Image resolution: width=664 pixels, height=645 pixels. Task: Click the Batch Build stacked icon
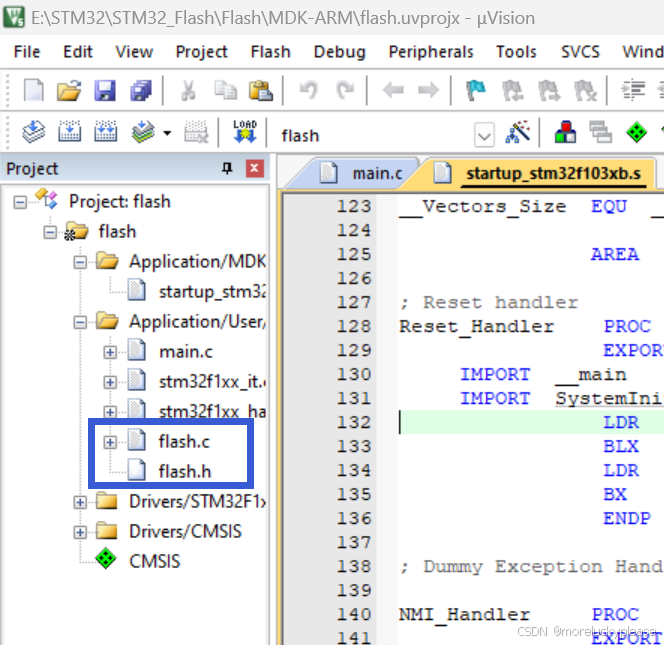[x=143, y=132]
